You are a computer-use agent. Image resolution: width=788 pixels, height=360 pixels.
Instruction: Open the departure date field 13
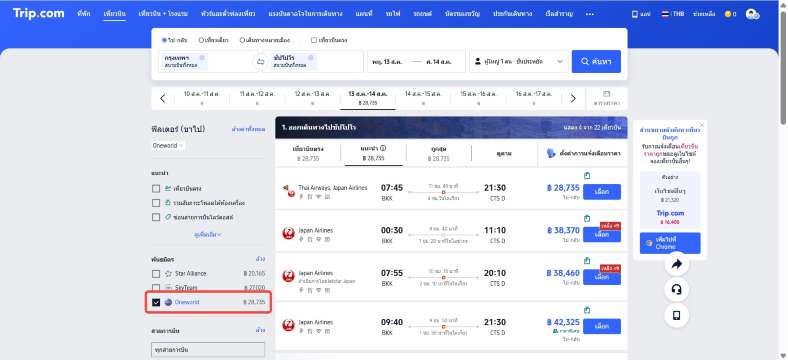(x=388, y=62)
